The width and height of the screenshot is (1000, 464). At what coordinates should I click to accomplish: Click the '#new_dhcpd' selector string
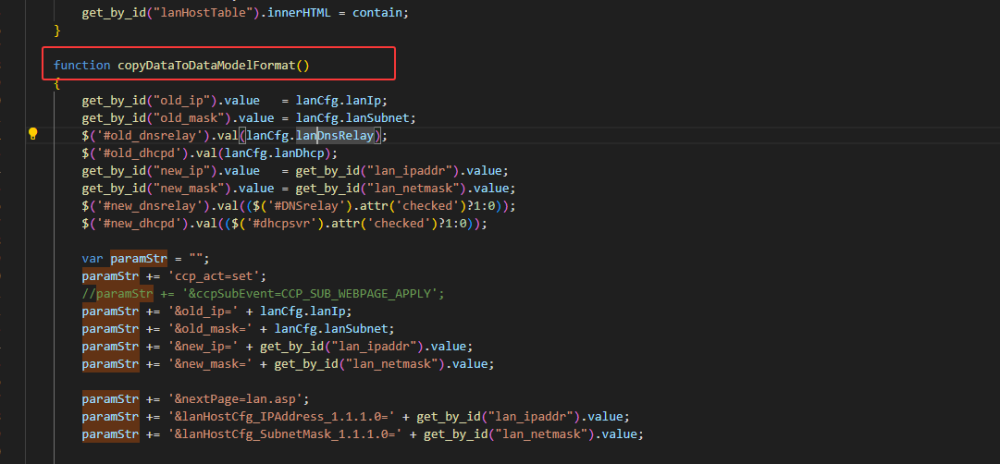pos(129,224)
